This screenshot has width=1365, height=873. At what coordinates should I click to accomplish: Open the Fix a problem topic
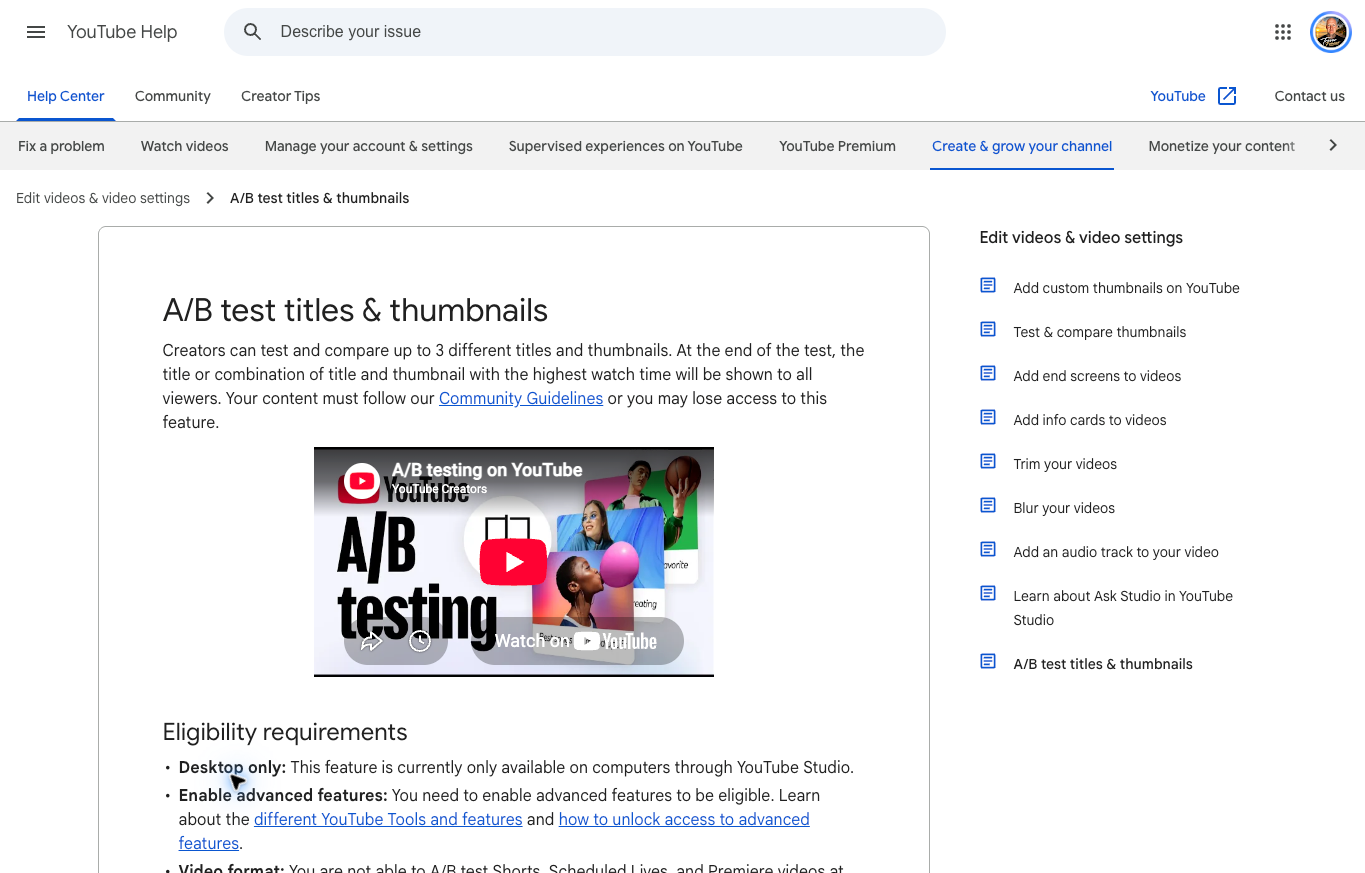point(61,146)
